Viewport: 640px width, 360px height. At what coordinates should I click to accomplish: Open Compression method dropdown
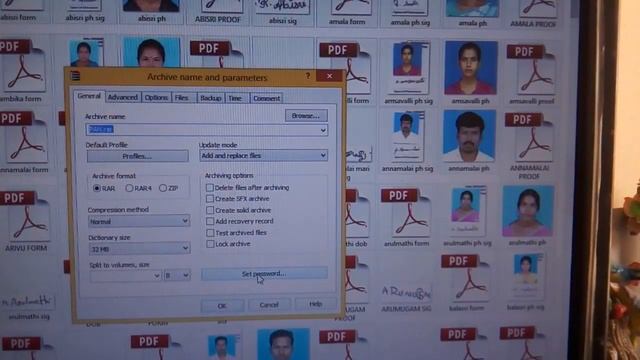(x=139, y=221)
